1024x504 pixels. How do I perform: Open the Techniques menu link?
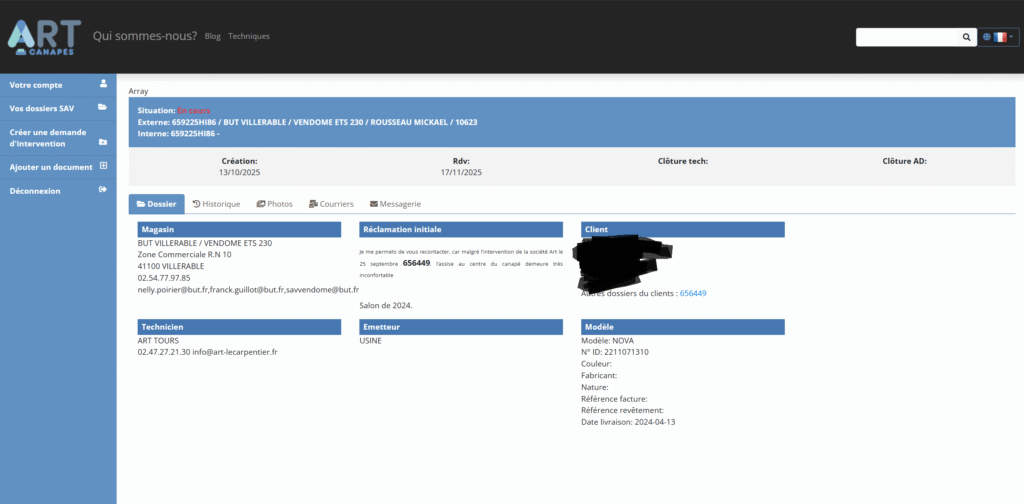249,36
